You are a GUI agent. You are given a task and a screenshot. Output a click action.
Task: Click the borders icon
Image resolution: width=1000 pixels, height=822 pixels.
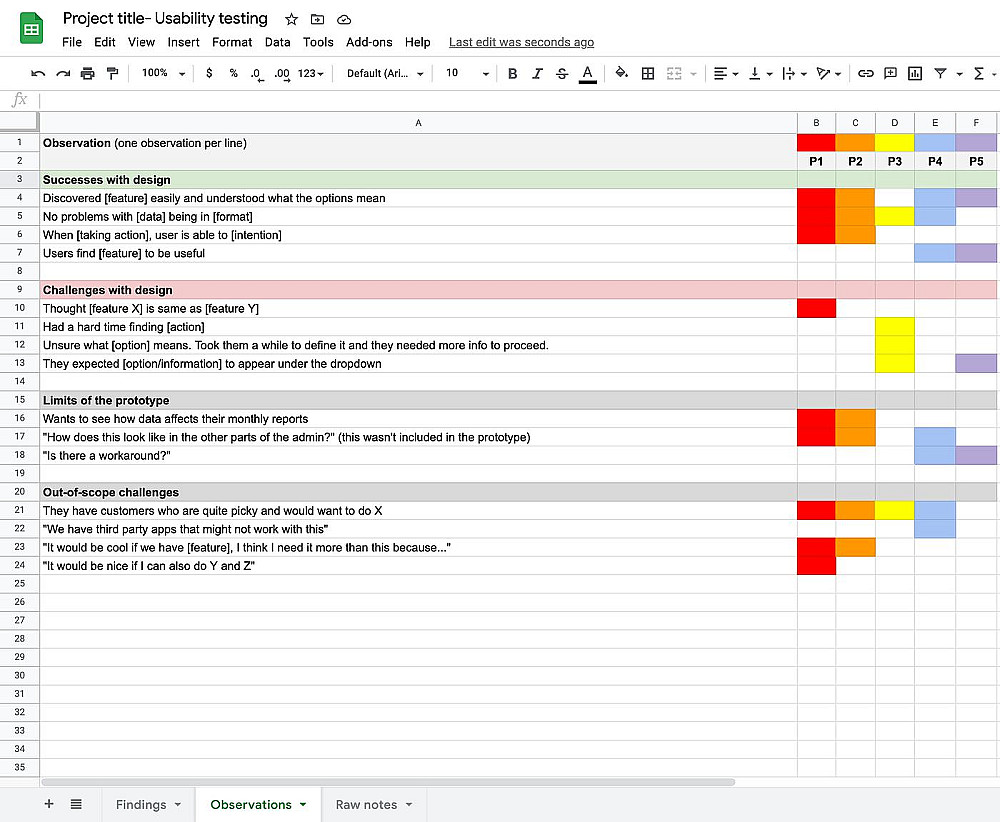(x=648, y=73)
